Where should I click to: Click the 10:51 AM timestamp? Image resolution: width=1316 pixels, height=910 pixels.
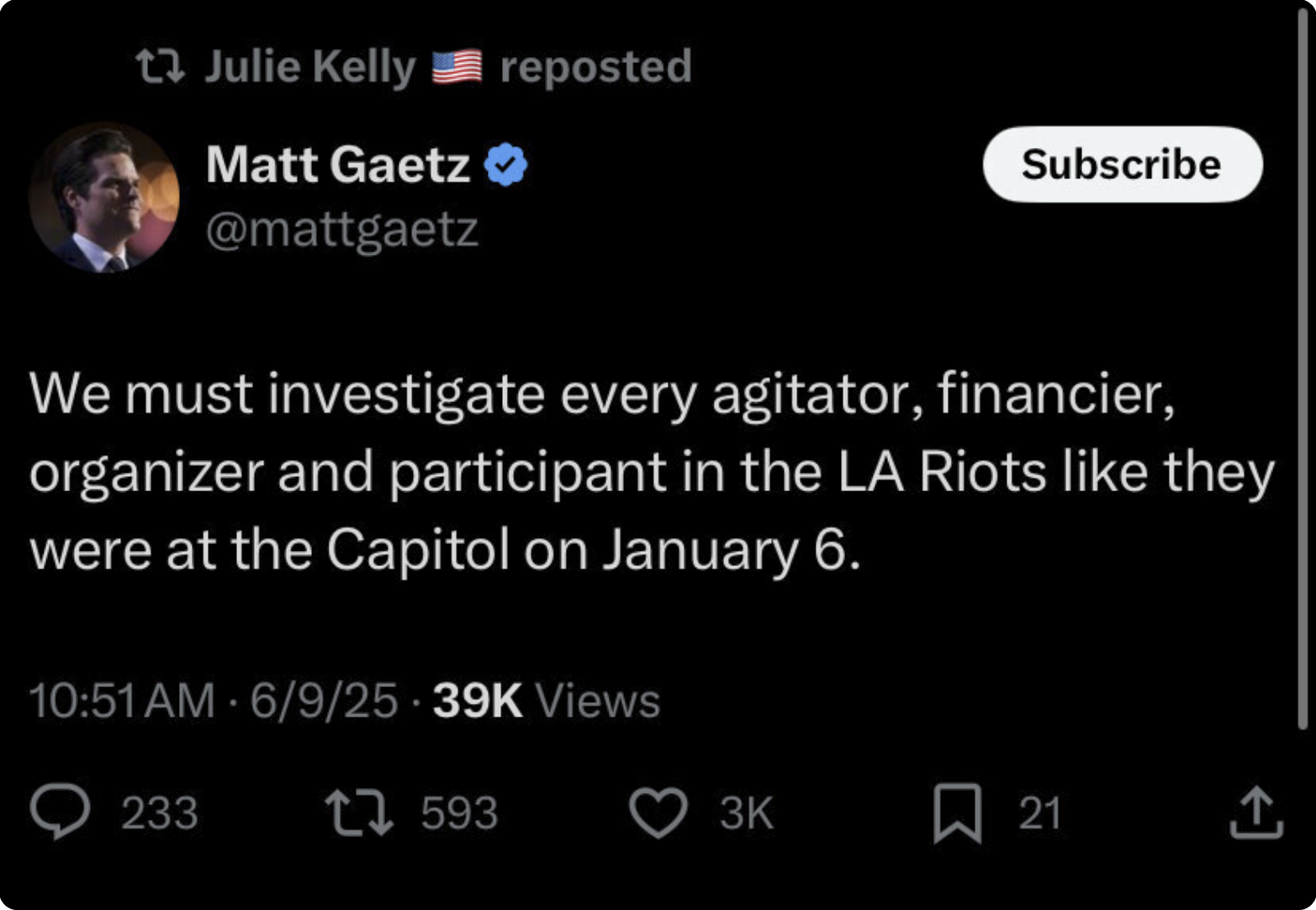[x=122, y=701]
